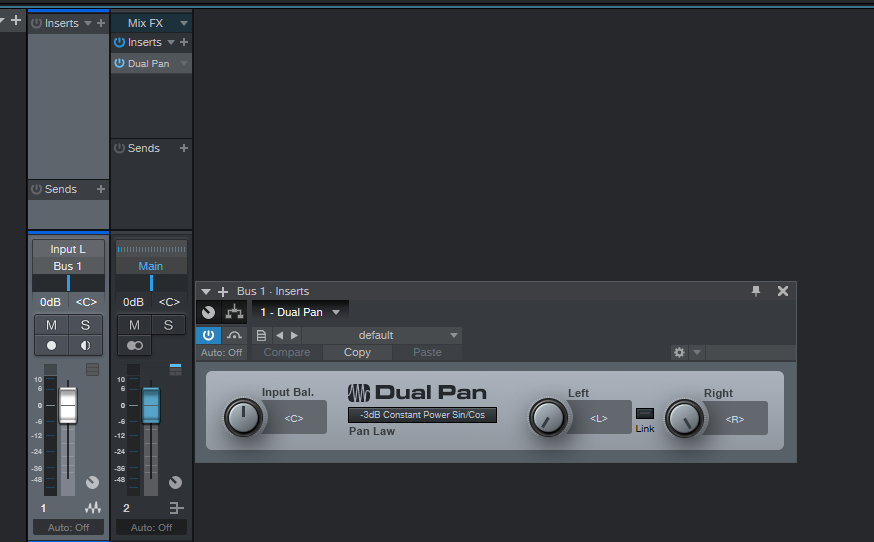Click Compare in plugin toolbar
The width and height of the screenshot is (874, 542).
[x=287, y=352]
